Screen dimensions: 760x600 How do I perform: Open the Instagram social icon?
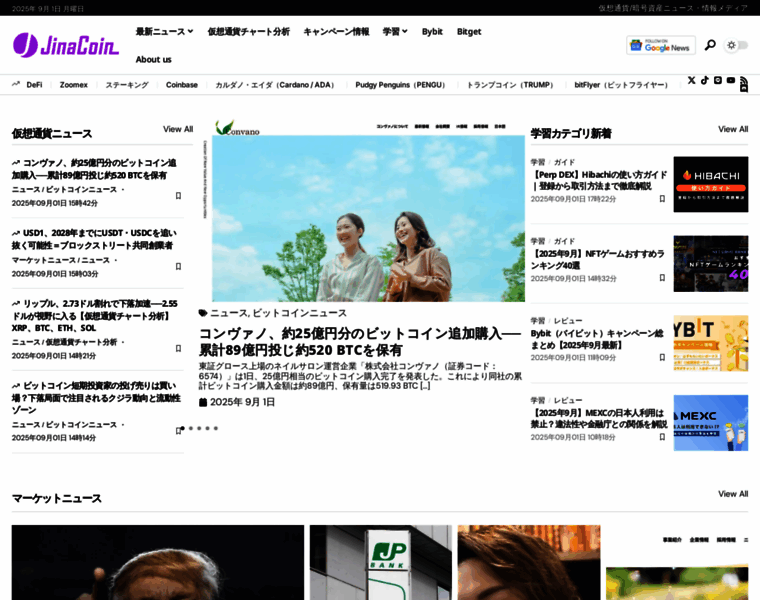[718, 80]
